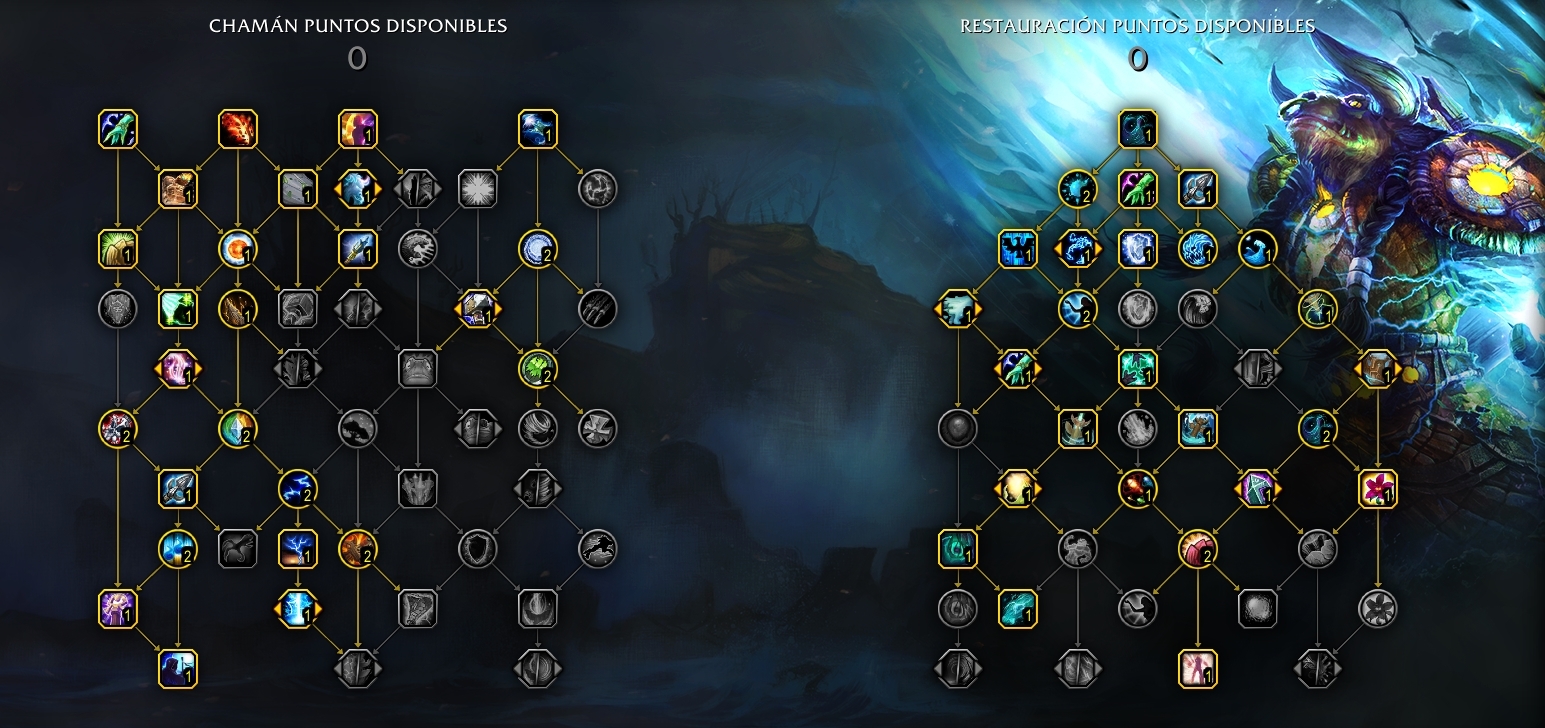Select the top starting node of Restauración tree
This screenshot has width=1545, height=728.
(1138, 129)
